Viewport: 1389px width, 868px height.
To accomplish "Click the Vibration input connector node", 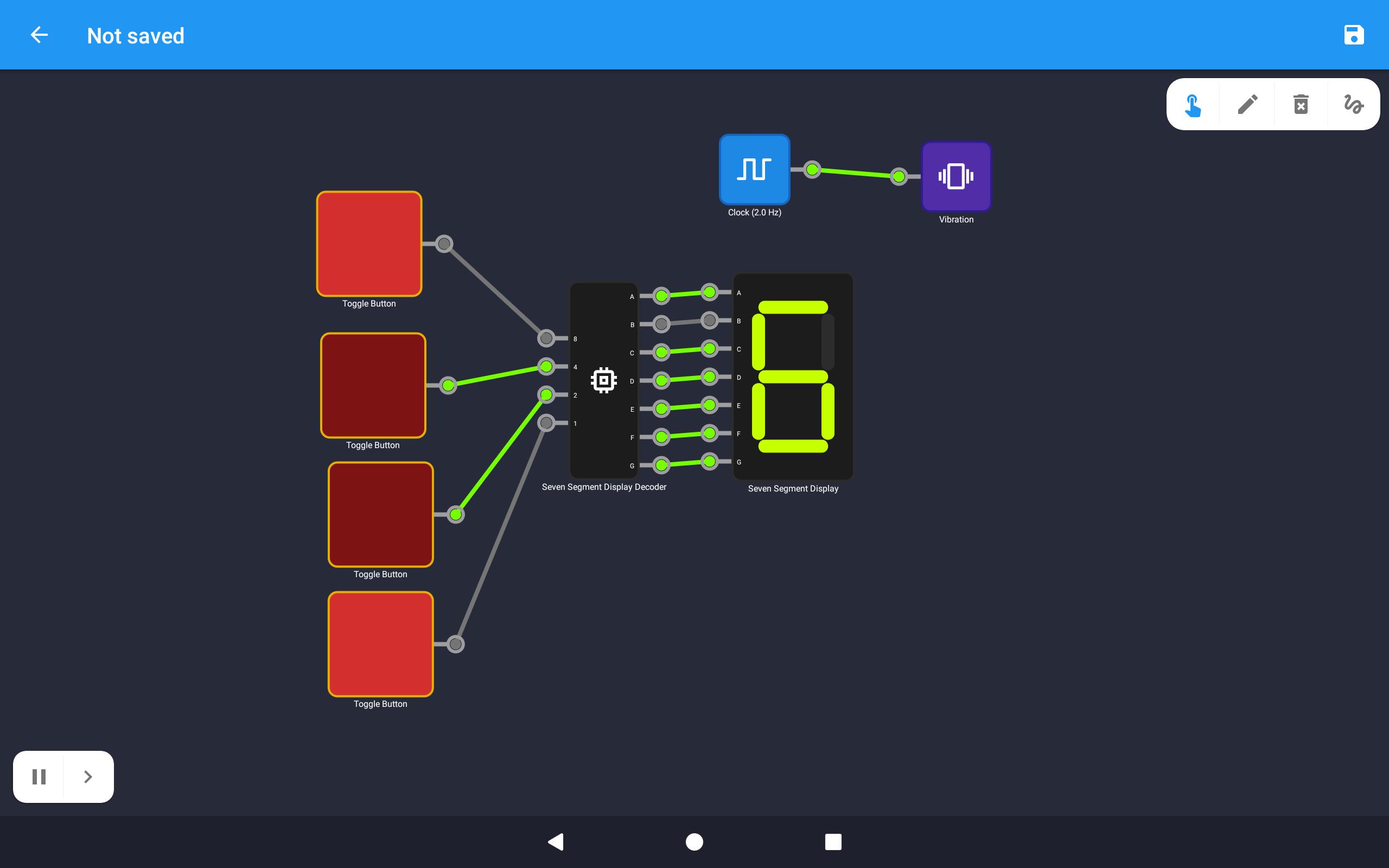I will tap(899, 176).
